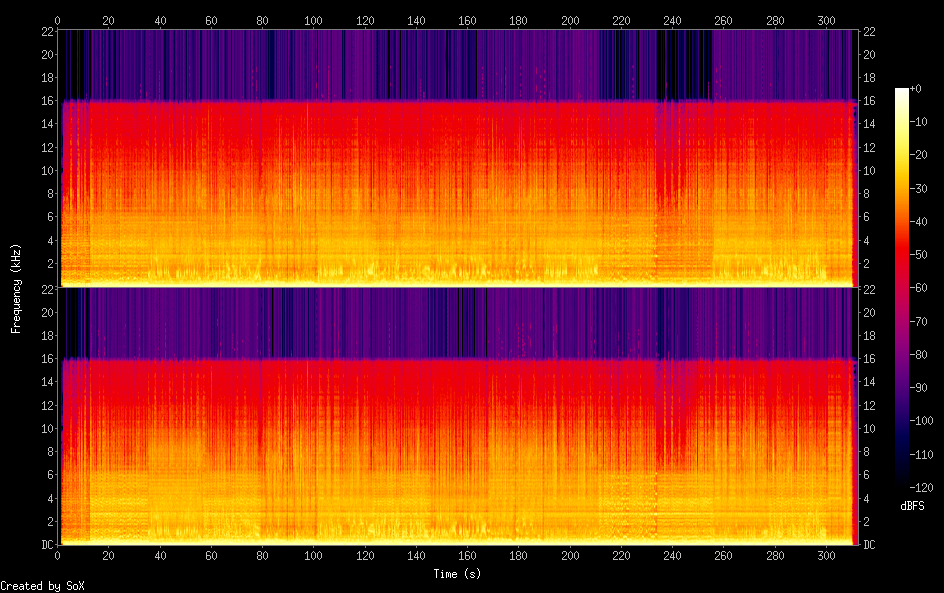This screenshot has height=593, width=944.
Task: Click "260" on the bottom time axis
Action: (724, 556)
